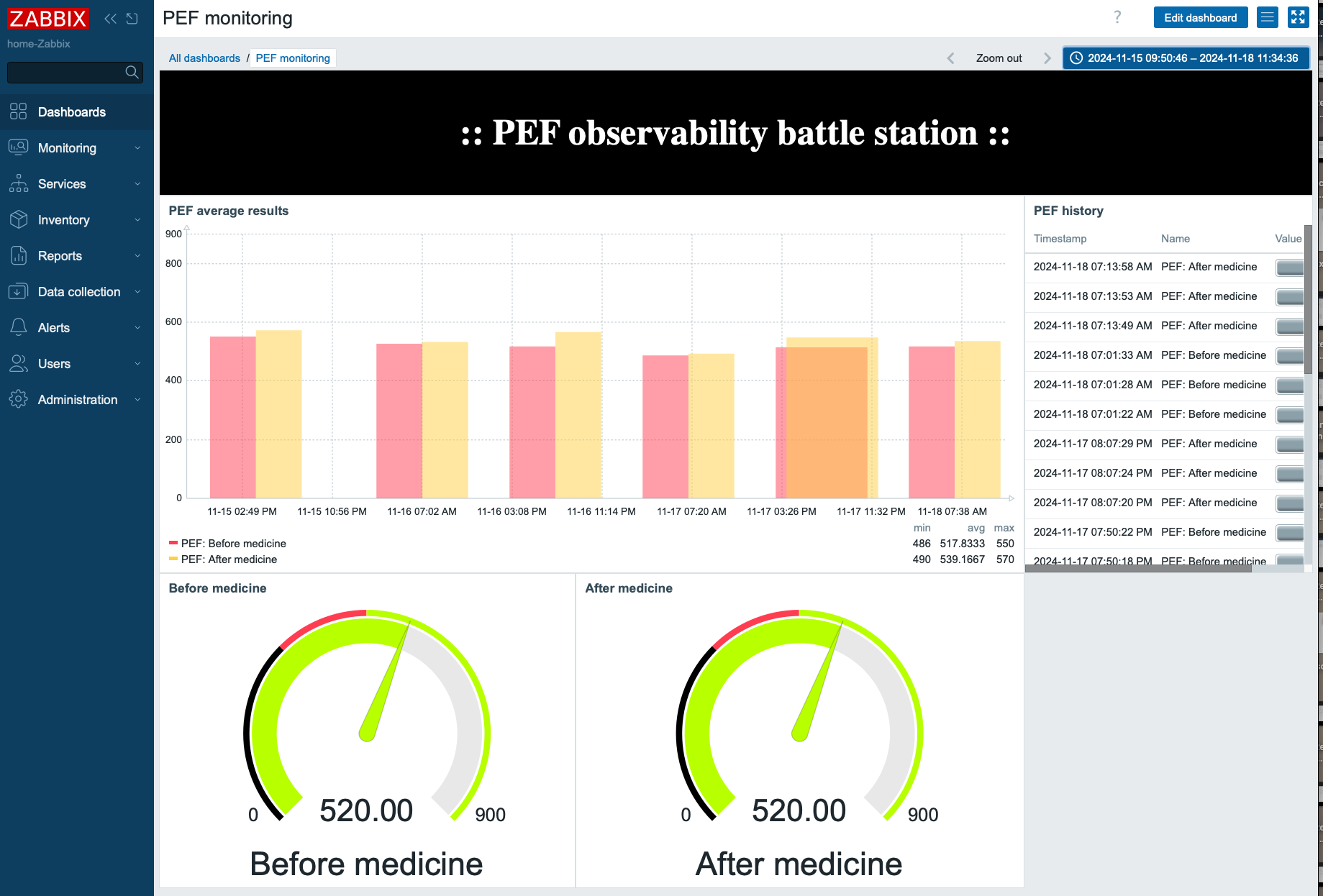This screenshot has width=1323, height=896.
Task: Expand the Services submenu chevron
Action: (x=137, y=184)
